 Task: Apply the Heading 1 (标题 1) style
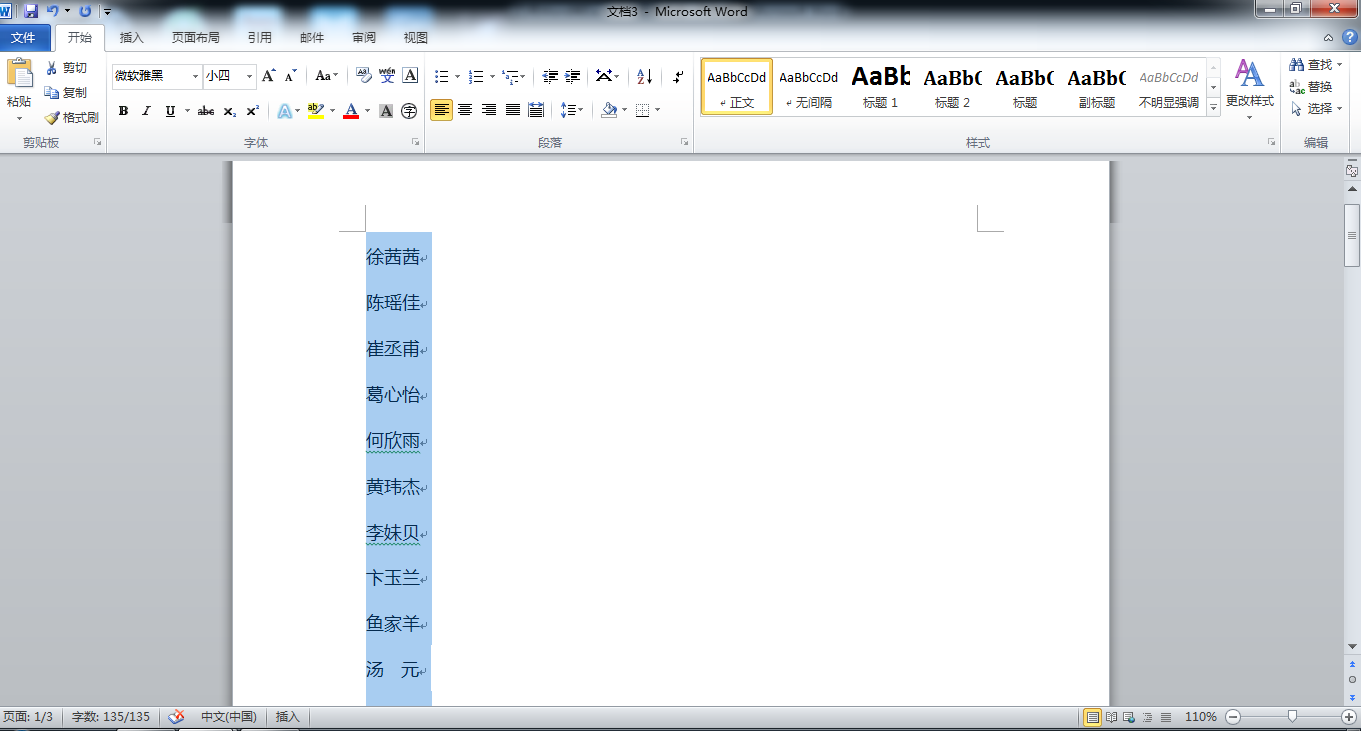coord(880,87)
